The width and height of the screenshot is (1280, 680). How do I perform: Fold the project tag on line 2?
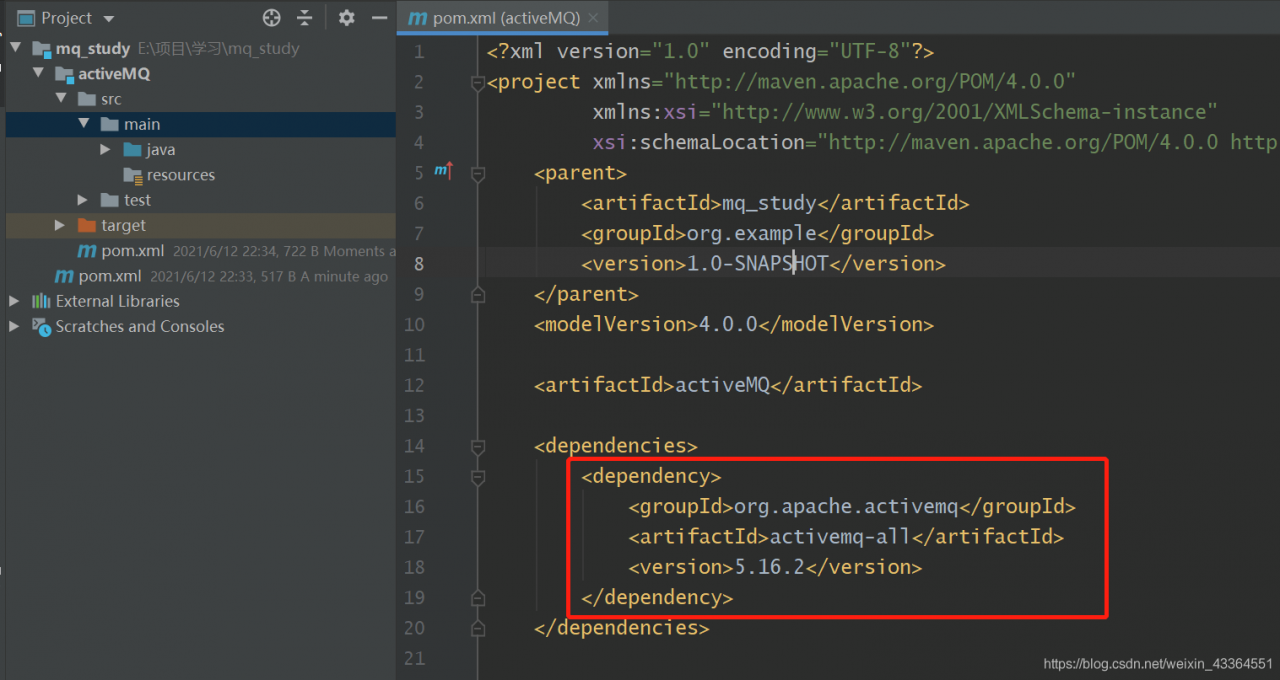tap(478, 83)
